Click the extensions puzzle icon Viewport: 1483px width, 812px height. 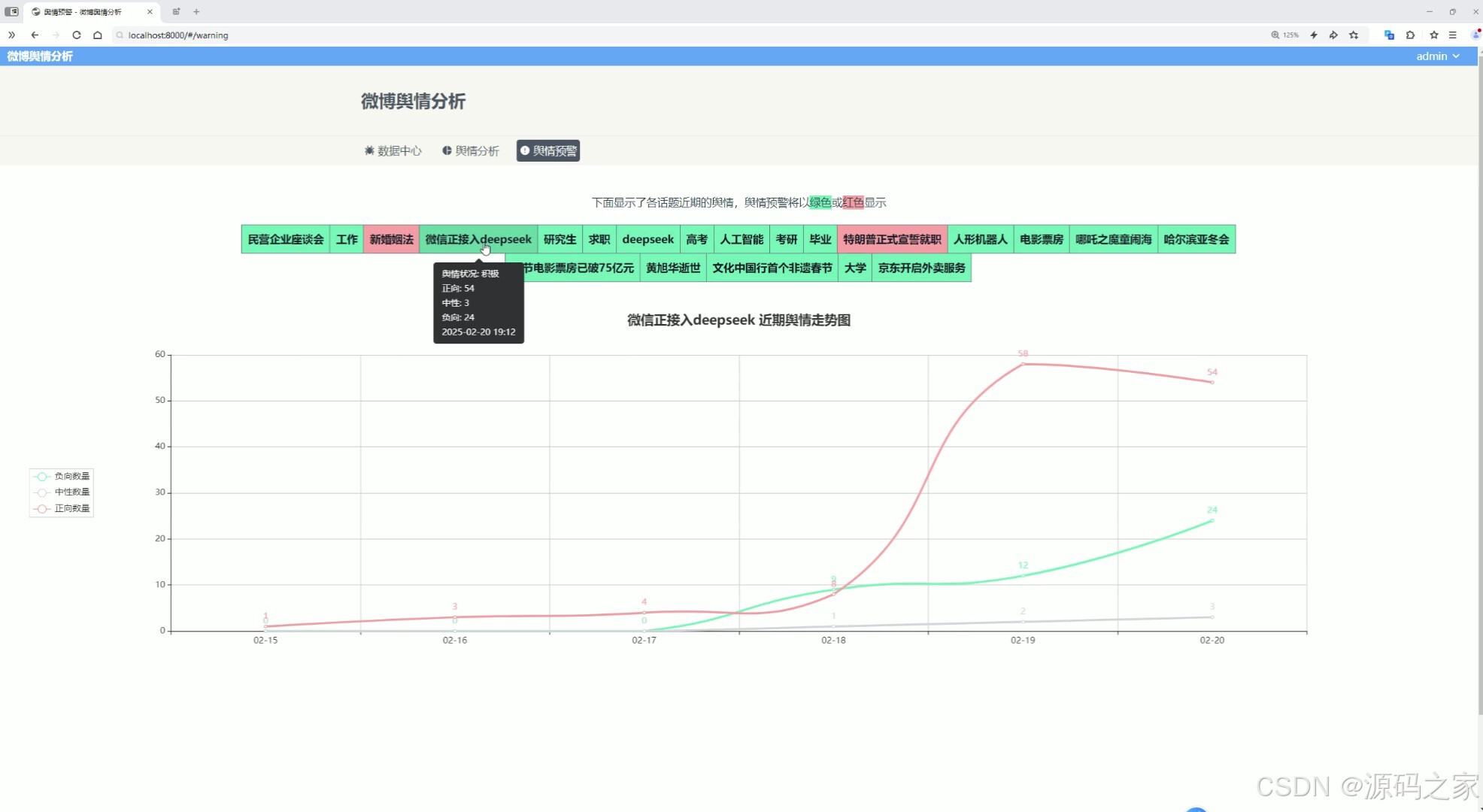pos(1410,35)
